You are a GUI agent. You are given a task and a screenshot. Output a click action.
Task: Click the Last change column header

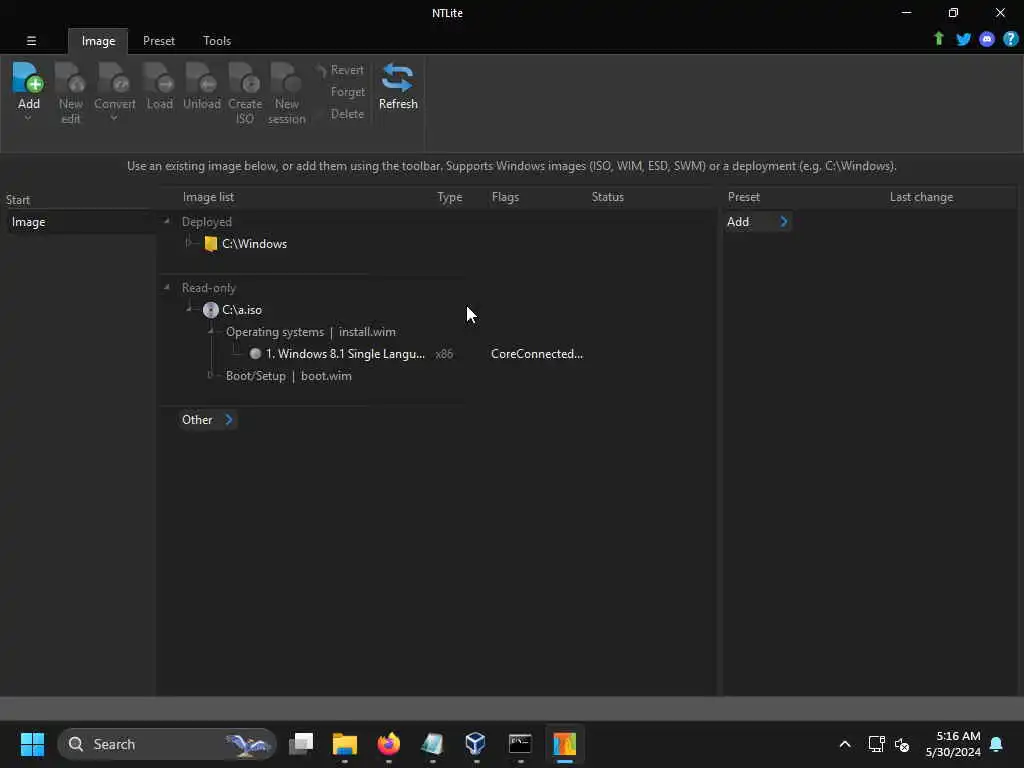pos(921,197)
